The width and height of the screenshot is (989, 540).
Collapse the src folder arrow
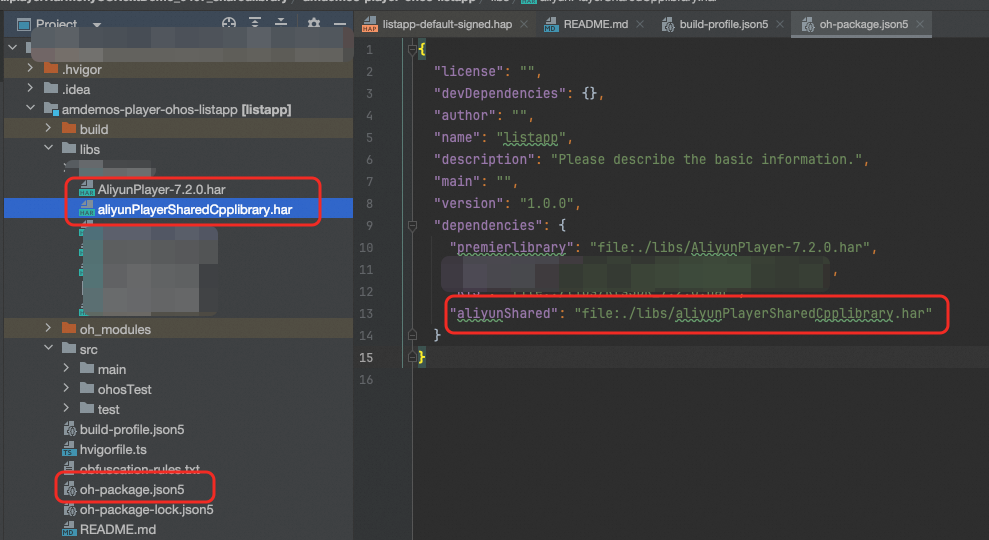tap(49, 348)
